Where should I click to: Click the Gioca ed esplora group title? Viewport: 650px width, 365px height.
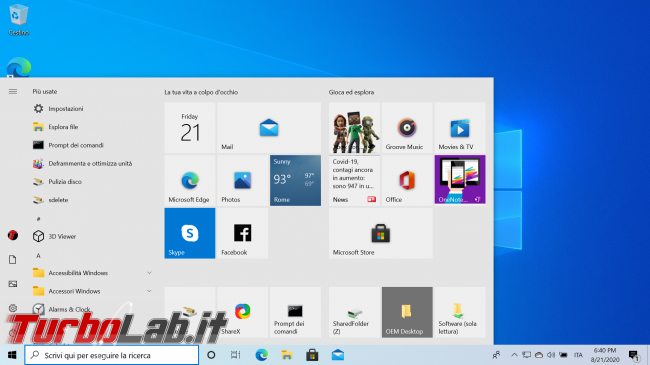tap(352, 92)
